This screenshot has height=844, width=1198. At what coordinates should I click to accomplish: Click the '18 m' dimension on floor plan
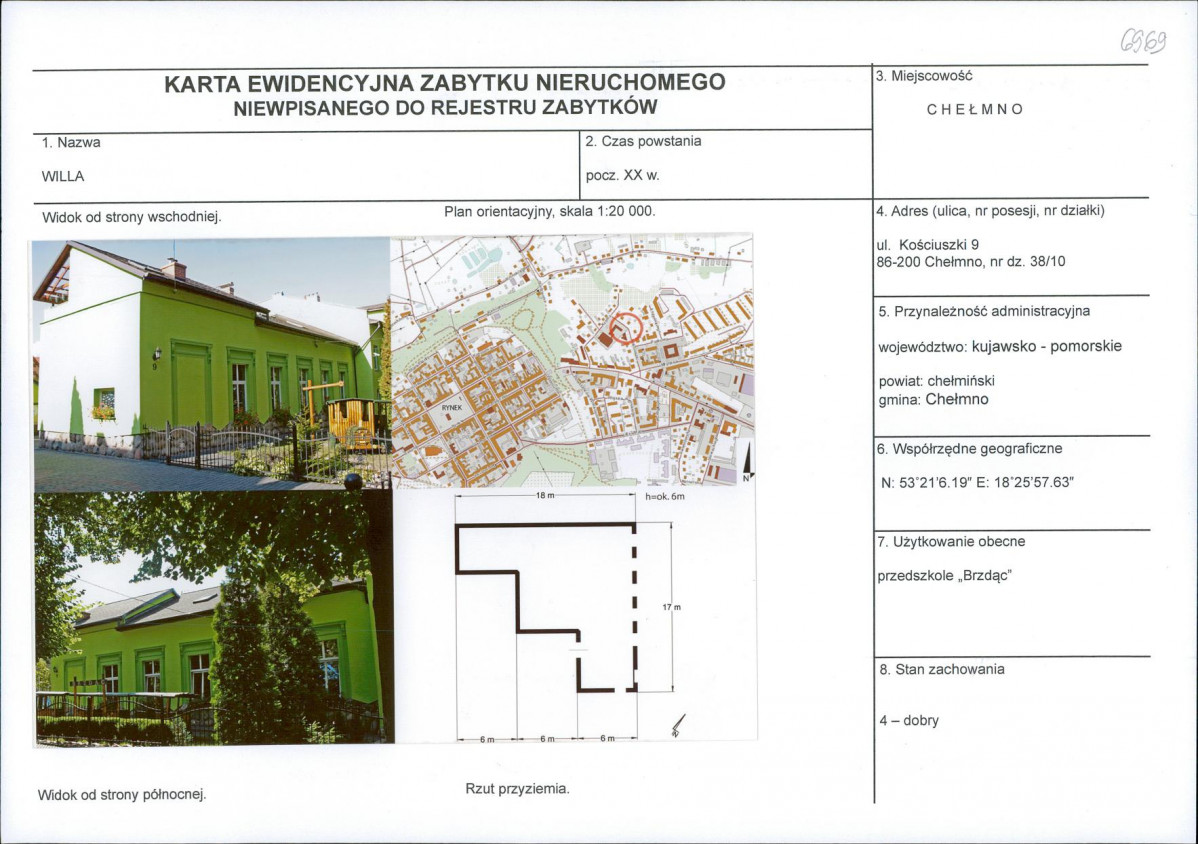point(545,496)
